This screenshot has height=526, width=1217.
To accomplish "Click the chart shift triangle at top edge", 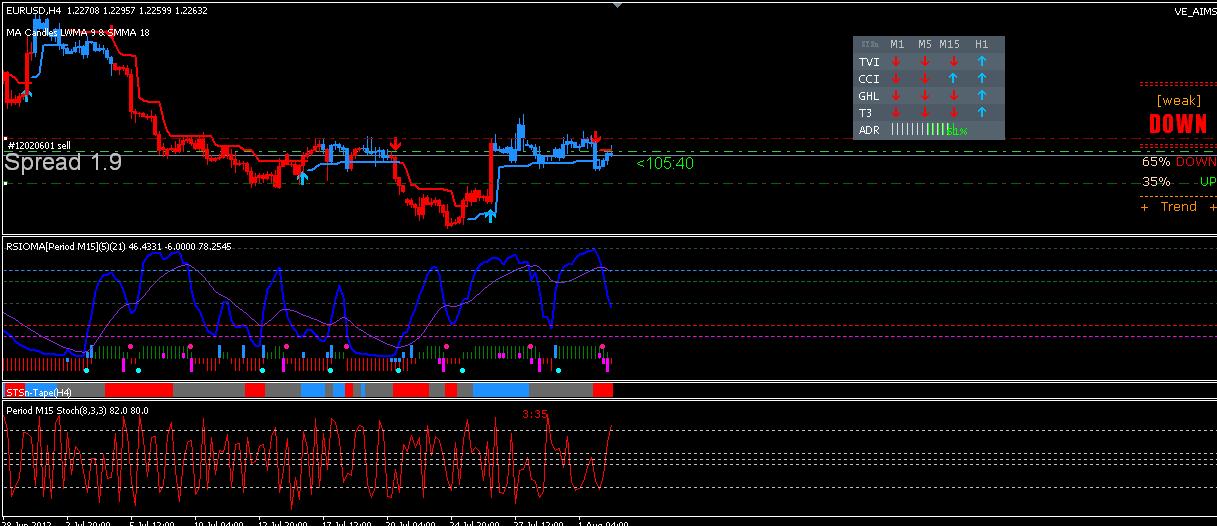I will tap(617, 5).
